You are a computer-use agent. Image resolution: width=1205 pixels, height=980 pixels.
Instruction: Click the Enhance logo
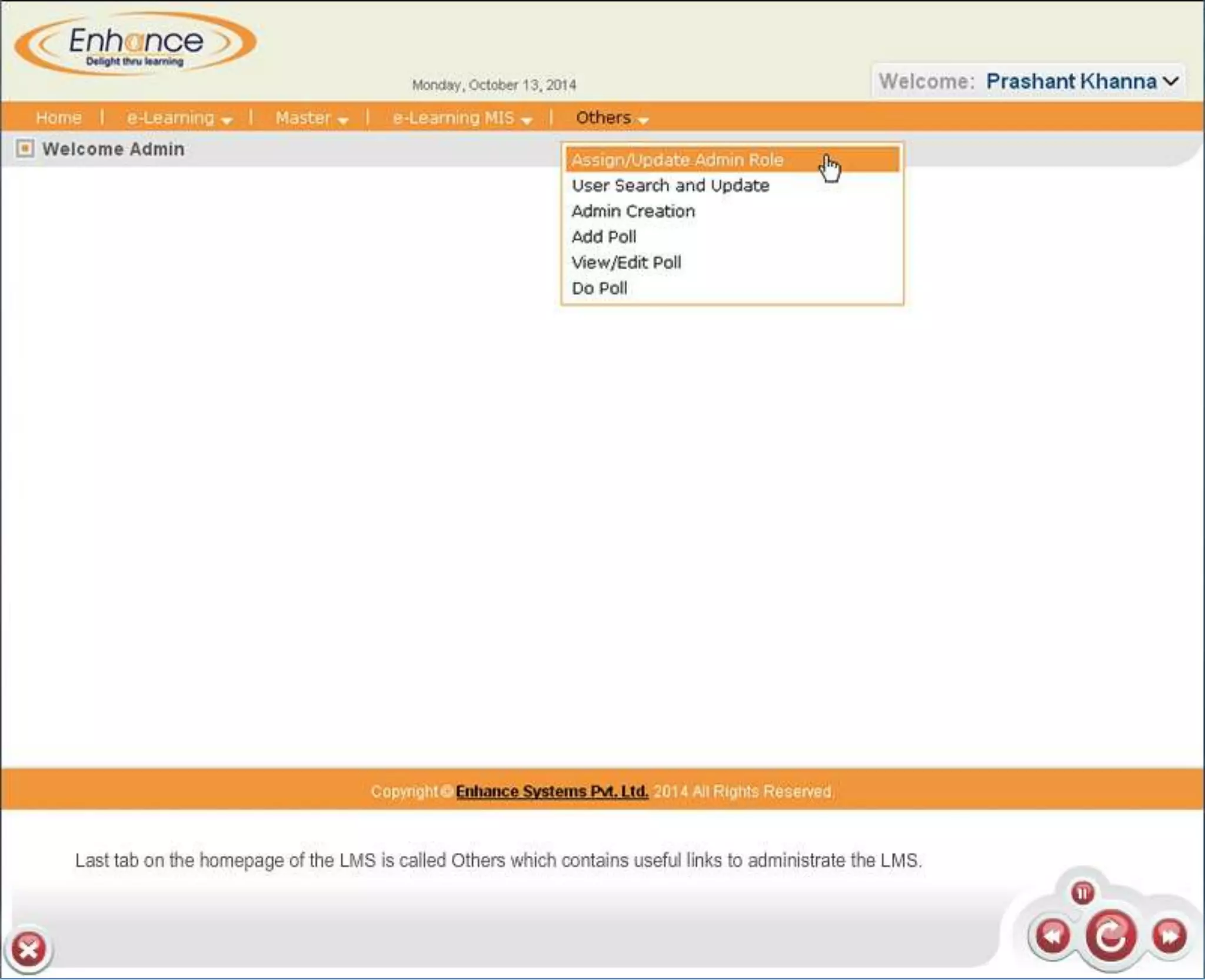pyautogui.click(x=135, y=44)
